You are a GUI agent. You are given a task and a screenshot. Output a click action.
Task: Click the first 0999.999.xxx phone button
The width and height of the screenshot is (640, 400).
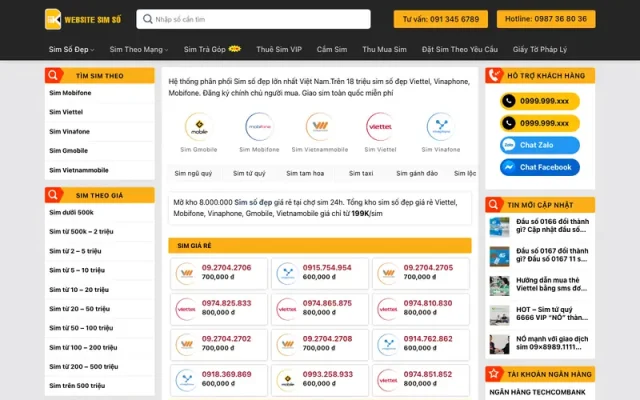pos(540,101)
